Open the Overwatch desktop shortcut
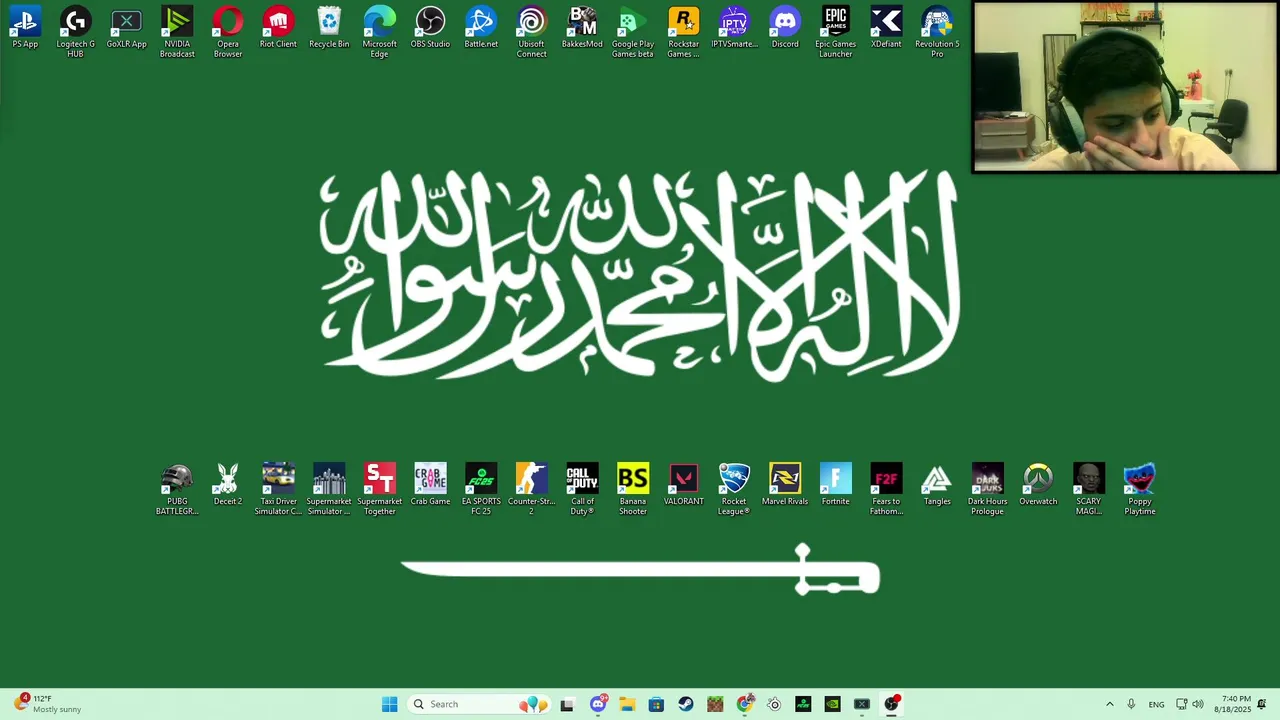 (1038, 485)
